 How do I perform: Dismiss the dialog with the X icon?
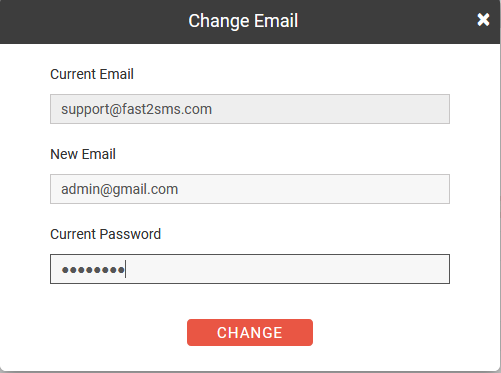(x=483, y=20)
